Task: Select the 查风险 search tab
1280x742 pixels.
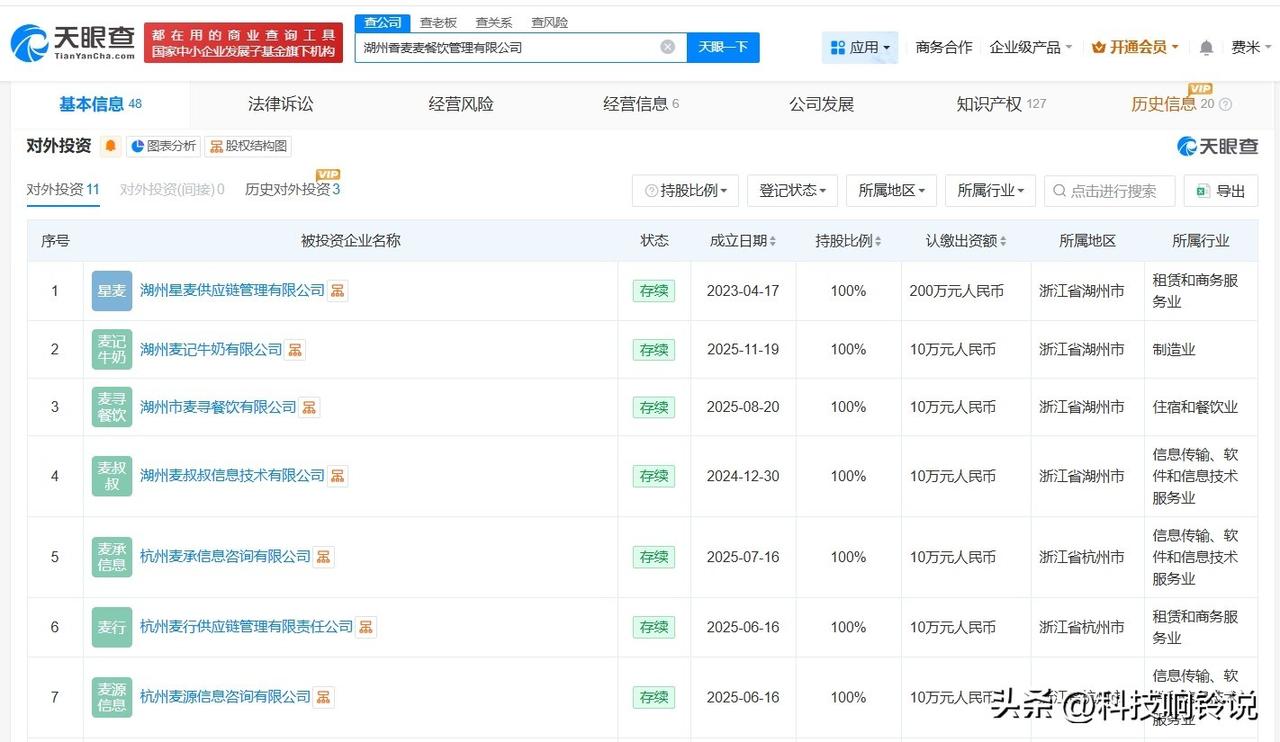Action: (x=549, y=23)
